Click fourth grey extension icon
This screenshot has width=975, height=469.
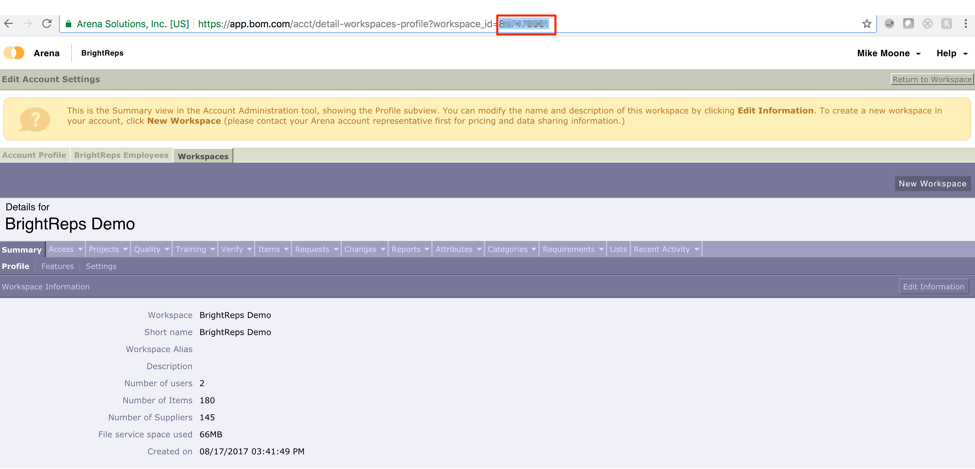coord(946,24)
